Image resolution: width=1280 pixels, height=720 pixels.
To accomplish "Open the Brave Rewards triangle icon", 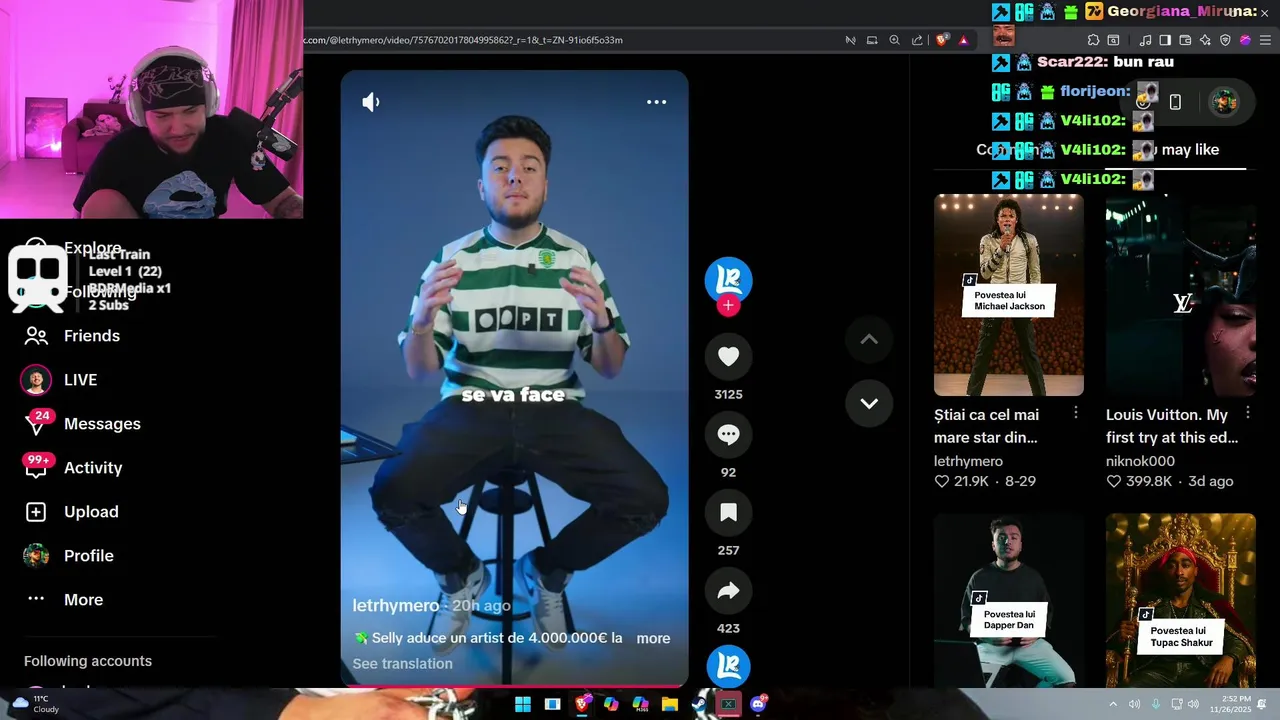I will (x=963, y=40).
